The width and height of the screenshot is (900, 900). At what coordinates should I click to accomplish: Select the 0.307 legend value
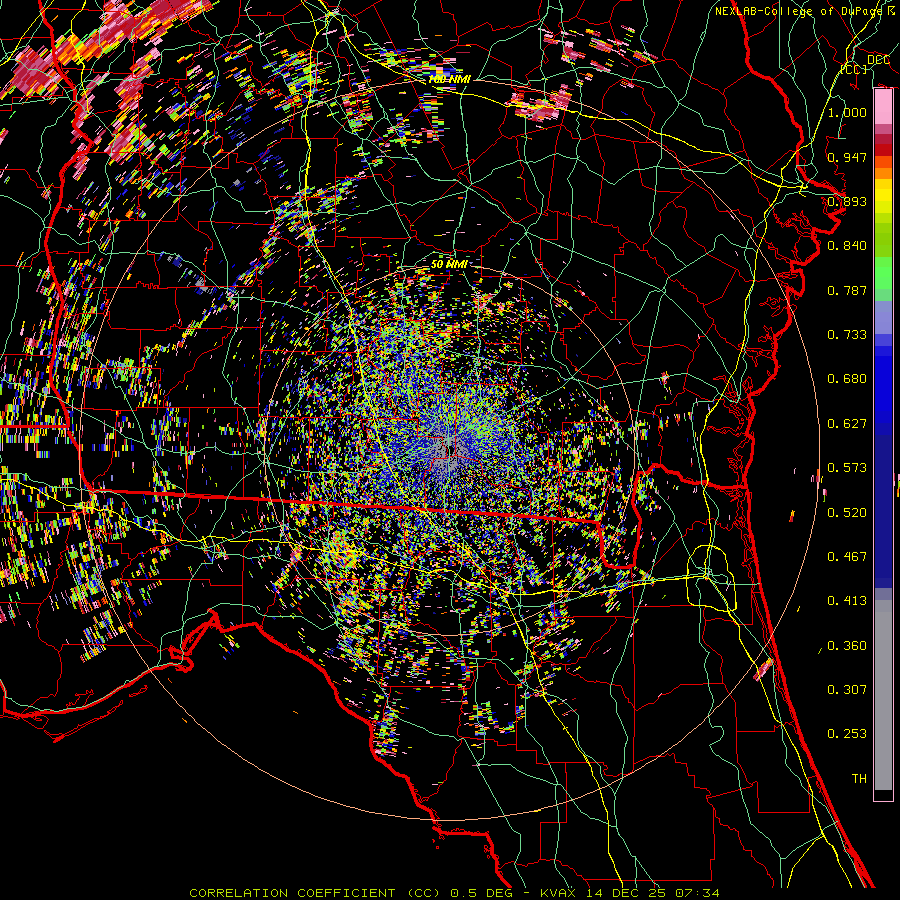click(x=847, y=690)
